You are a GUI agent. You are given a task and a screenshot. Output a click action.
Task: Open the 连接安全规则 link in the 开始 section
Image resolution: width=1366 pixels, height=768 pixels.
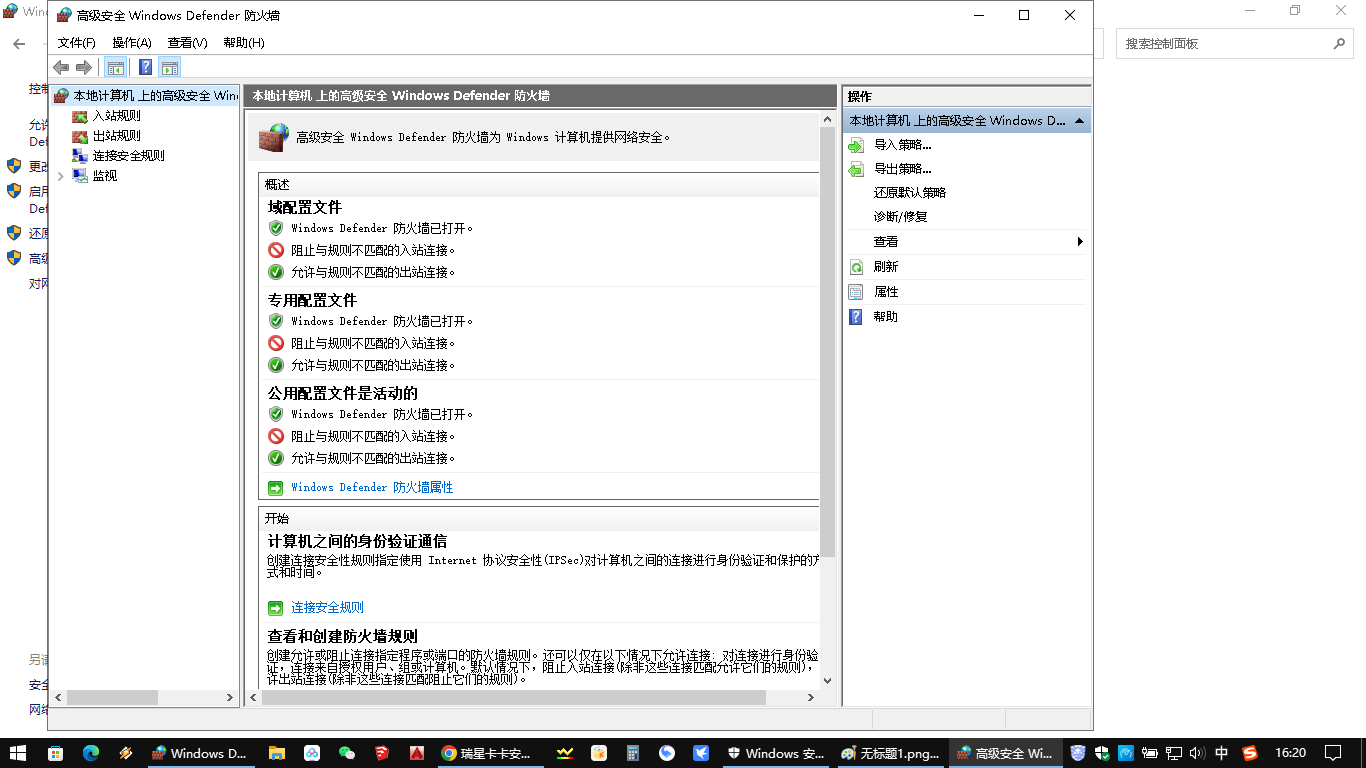tap(327, 608)
